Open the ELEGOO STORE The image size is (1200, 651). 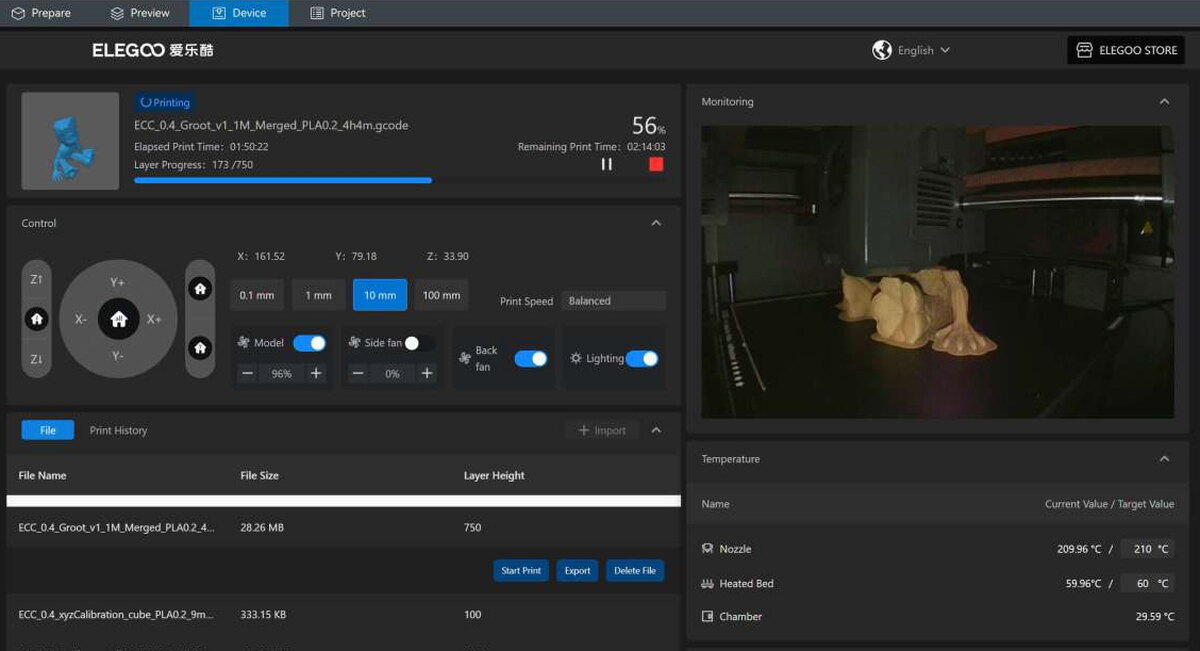(x=1126, y=50)
